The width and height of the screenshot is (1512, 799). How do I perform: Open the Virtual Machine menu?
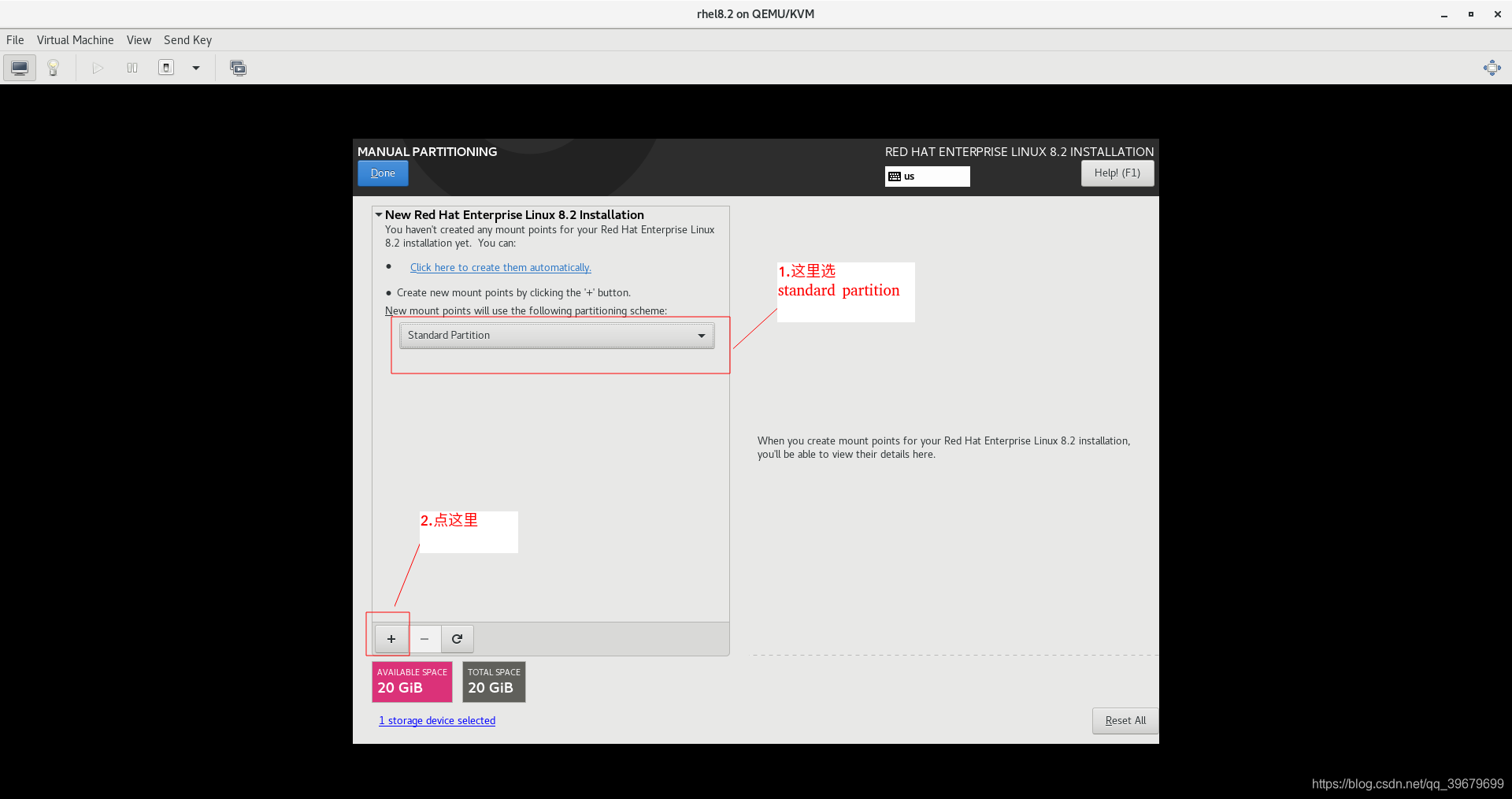click(75, 40)
